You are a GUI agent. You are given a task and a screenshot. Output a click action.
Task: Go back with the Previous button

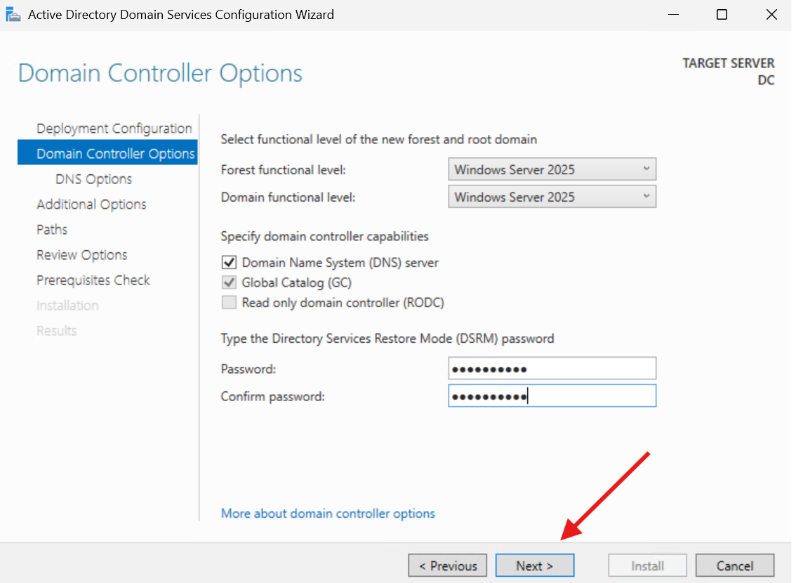click(448, 566)
